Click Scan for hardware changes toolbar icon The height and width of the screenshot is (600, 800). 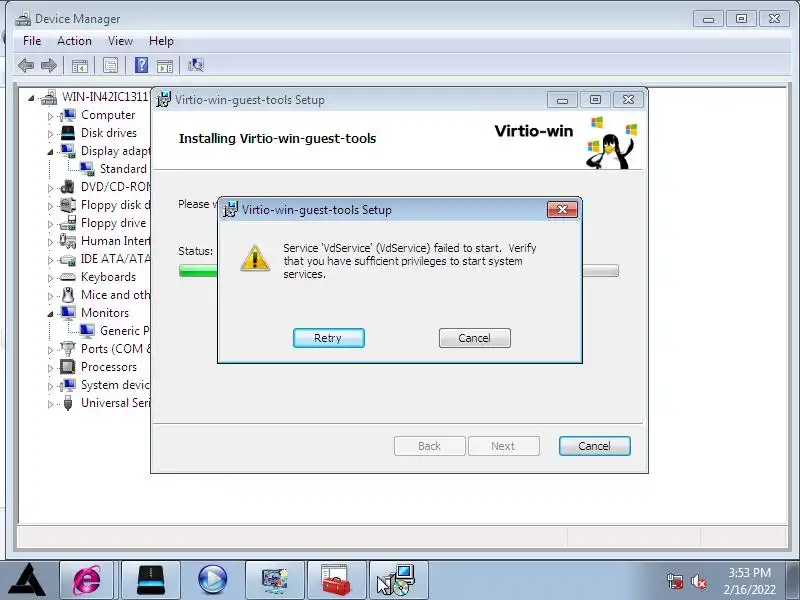coord(196,65)
